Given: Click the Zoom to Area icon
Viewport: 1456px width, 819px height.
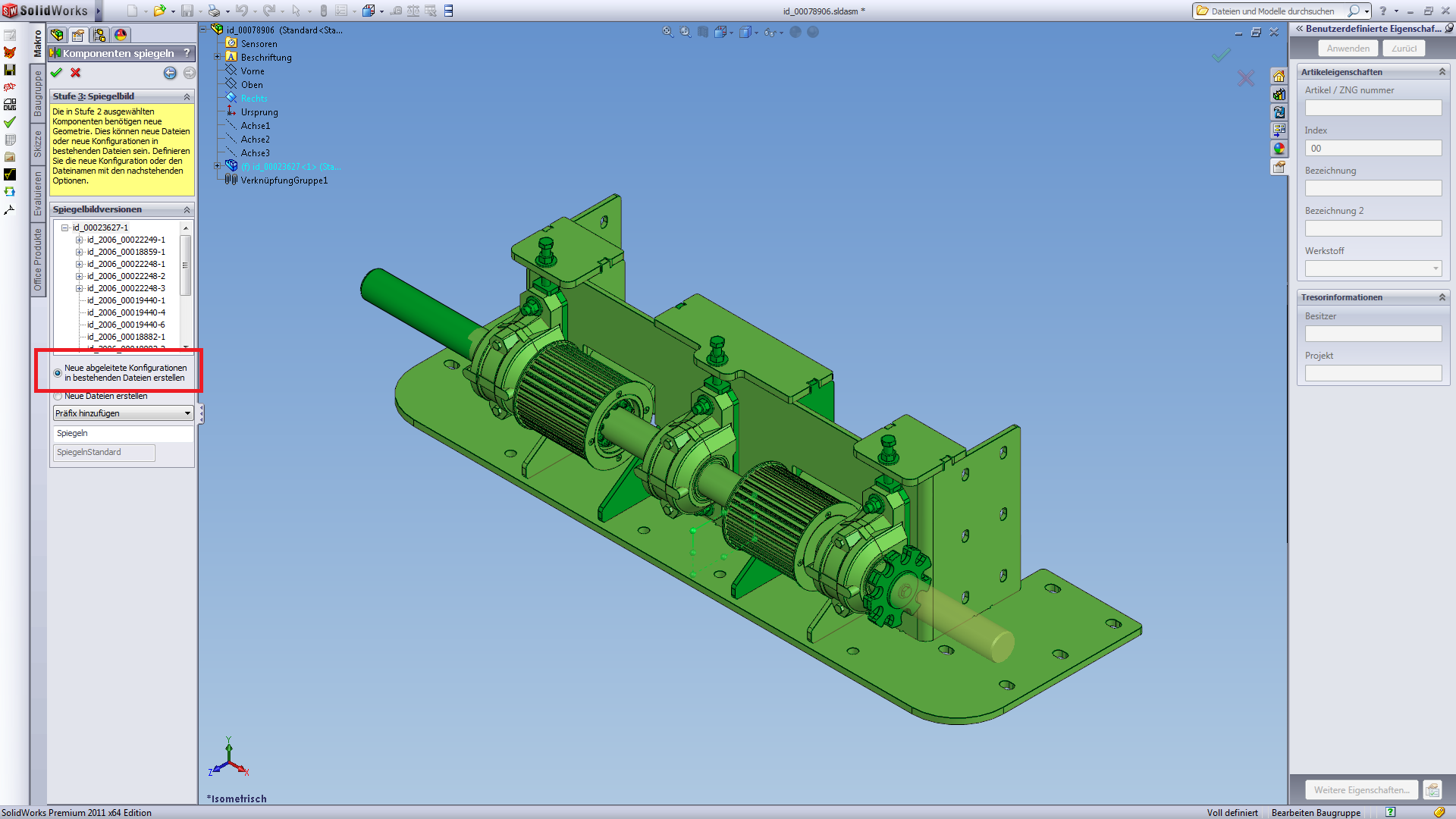Looking at the screenshot, I should (x=686, y=32).
